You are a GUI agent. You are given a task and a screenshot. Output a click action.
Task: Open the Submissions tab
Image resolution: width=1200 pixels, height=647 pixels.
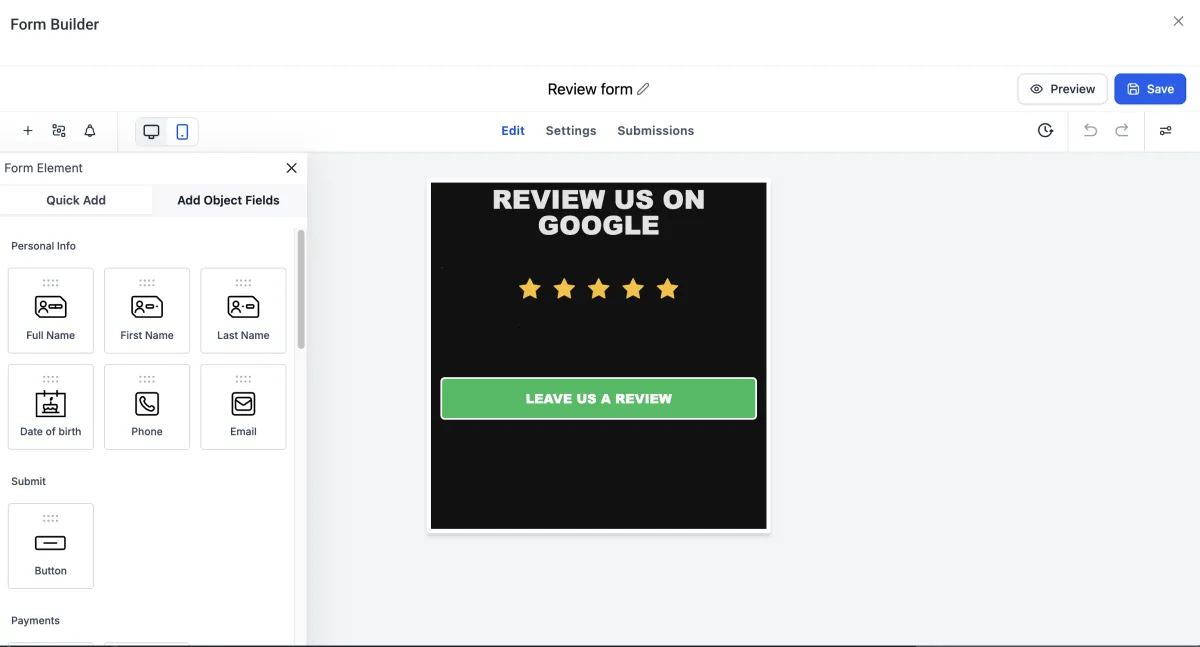point(656,131)
